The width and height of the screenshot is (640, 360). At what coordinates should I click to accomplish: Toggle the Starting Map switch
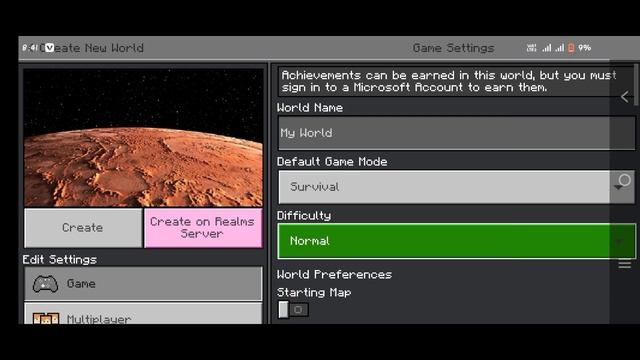[293, 309]
